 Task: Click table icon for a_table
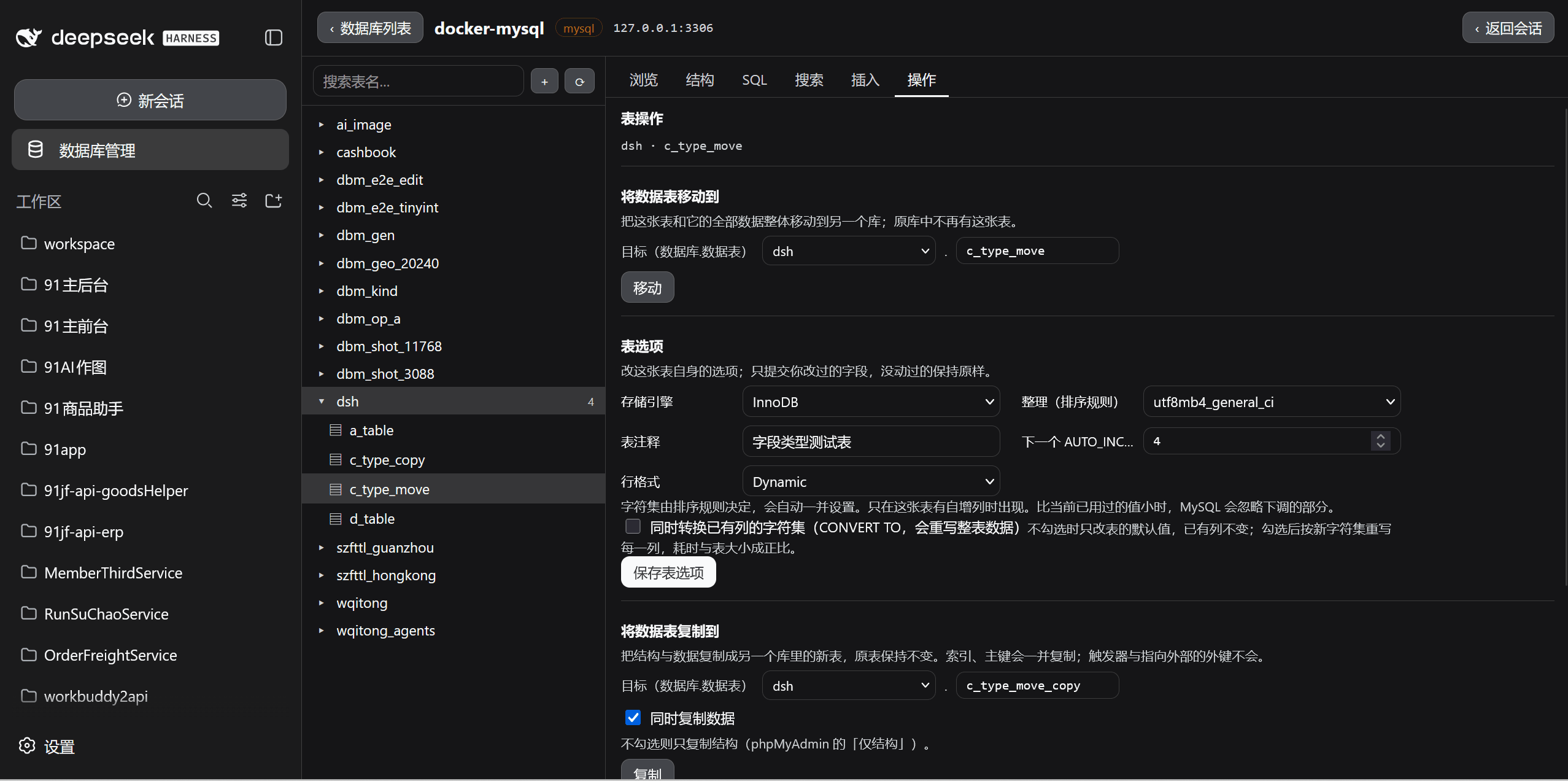coord(336,430)
